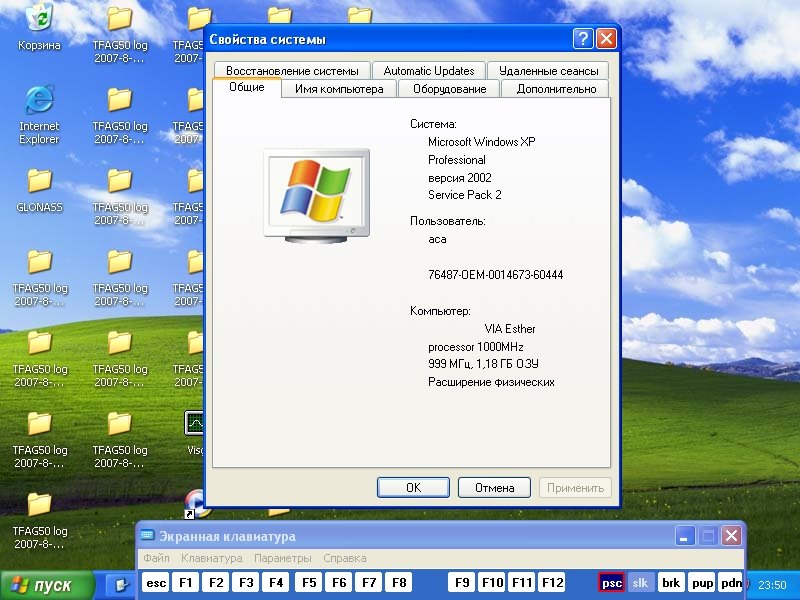Select TFAG50 log folder right of Корзина

(x=120, y=35)
